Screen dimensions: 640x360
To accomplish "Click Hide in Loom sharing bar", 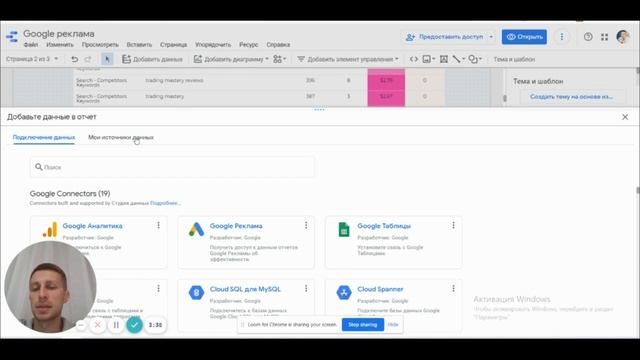I will point(393,324).
